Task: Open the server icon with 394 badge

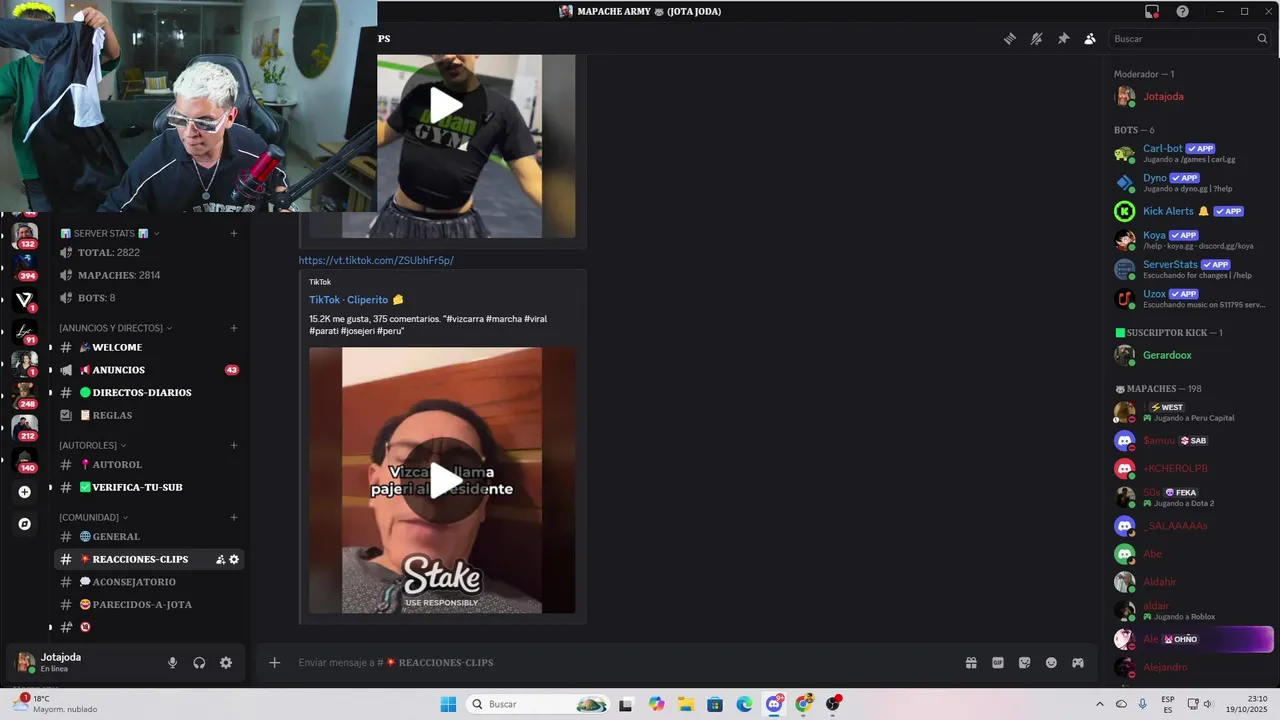Action: [25, 267]
